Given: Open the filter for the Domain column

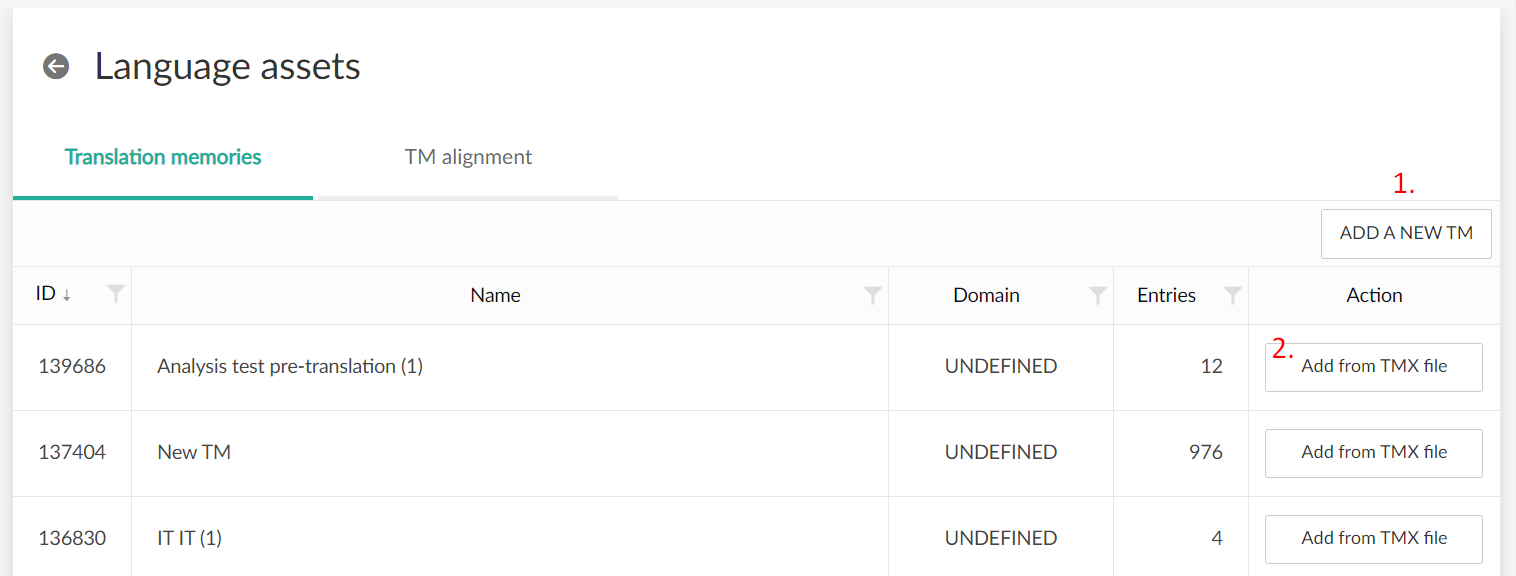Looking at the screenshot, I should click(x=1098, y=295).
